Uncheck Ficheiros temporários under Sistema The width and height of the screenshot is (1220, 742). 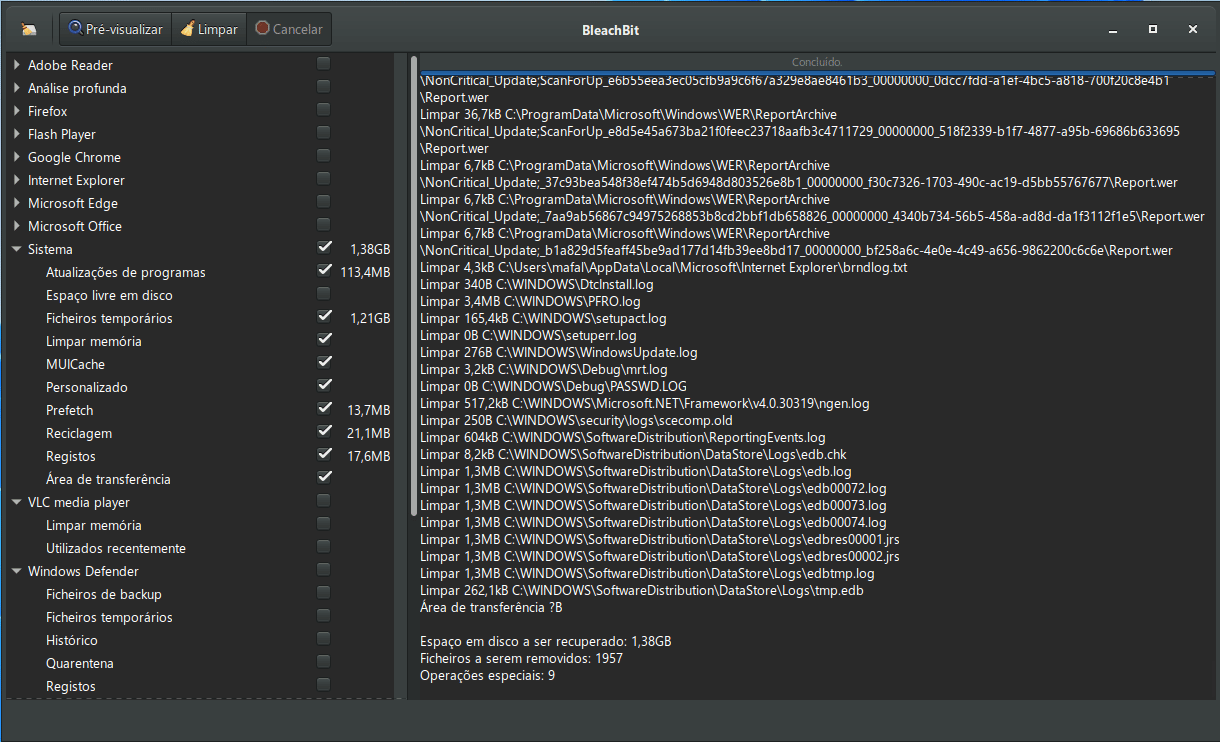[324, 317]
